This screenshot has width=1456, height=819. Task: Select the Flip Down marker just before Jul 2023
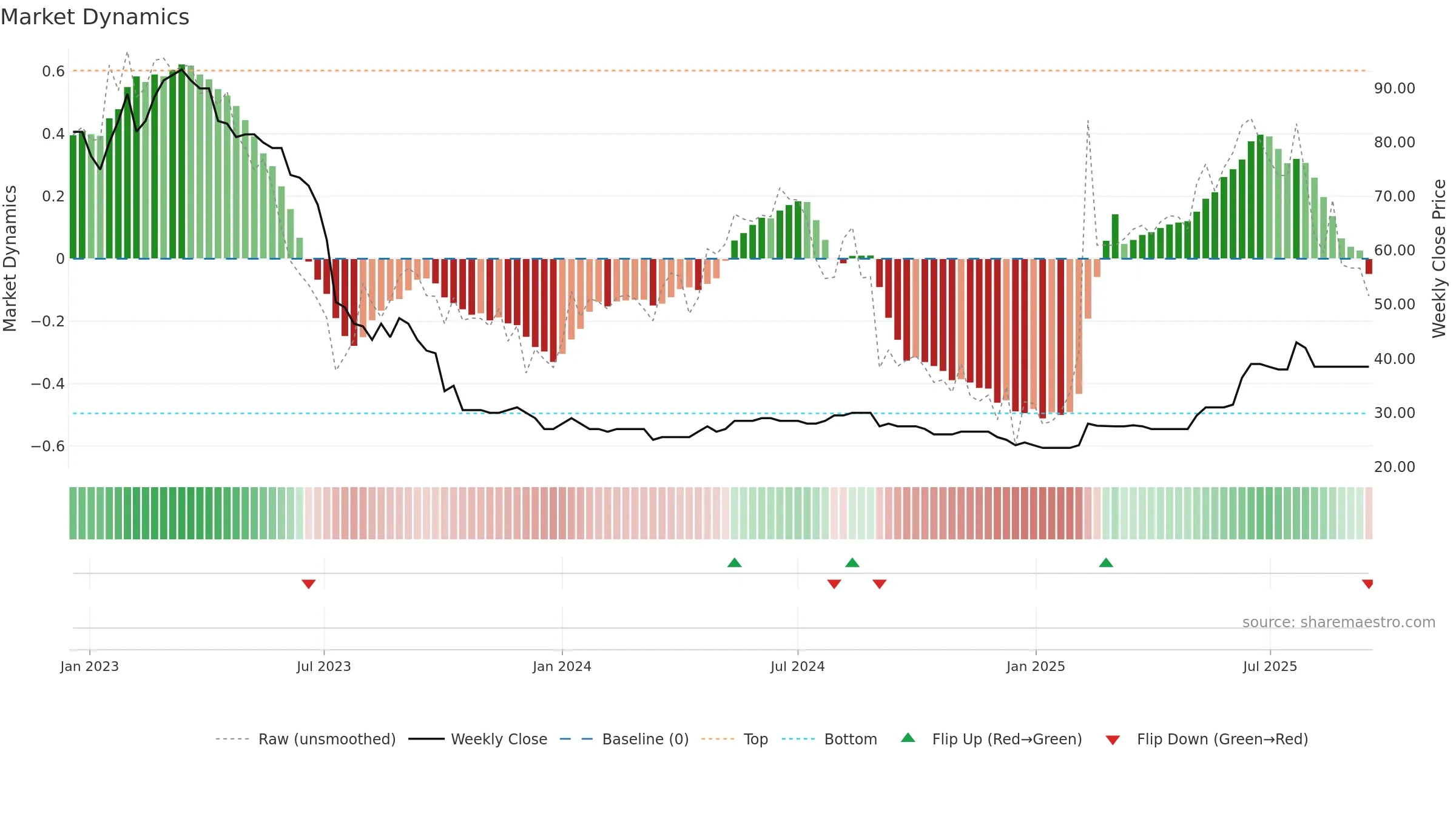[308, 584]
